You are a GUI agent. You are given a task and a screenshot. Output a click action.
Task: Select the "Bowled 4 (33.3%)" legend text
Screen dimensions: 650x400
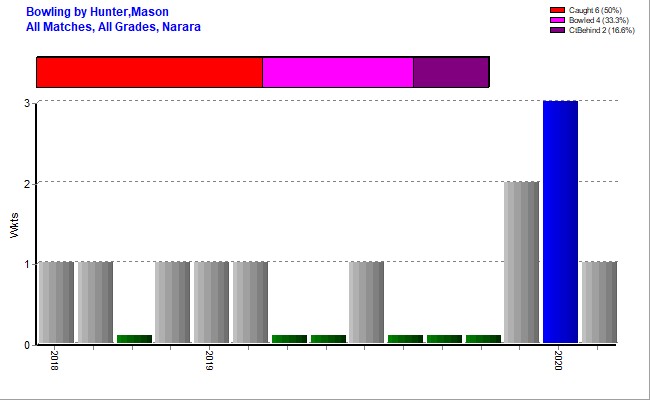click(599, 20)
